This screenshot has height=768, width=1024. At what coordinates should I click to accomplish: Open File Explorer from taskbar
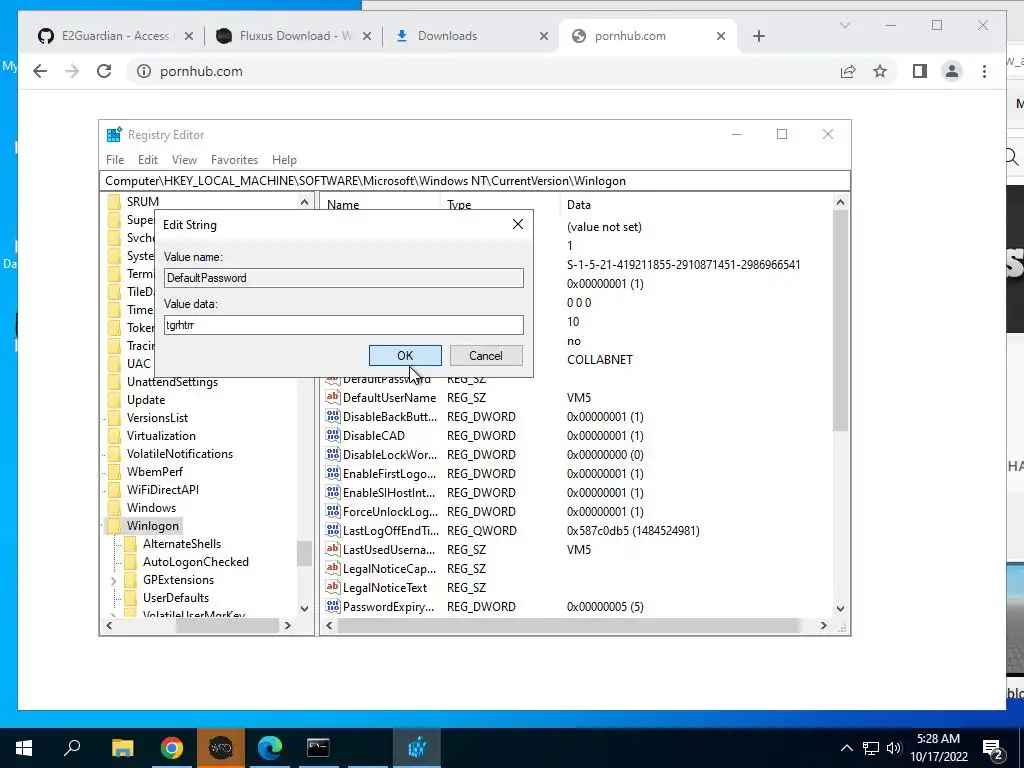[122, 748]
